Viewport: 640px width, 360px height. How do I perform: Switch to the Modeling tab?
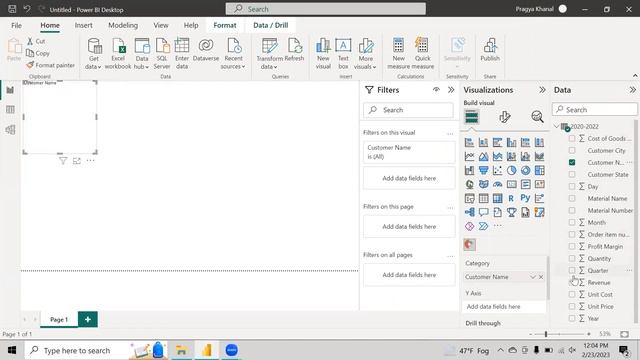click(123, 25)
